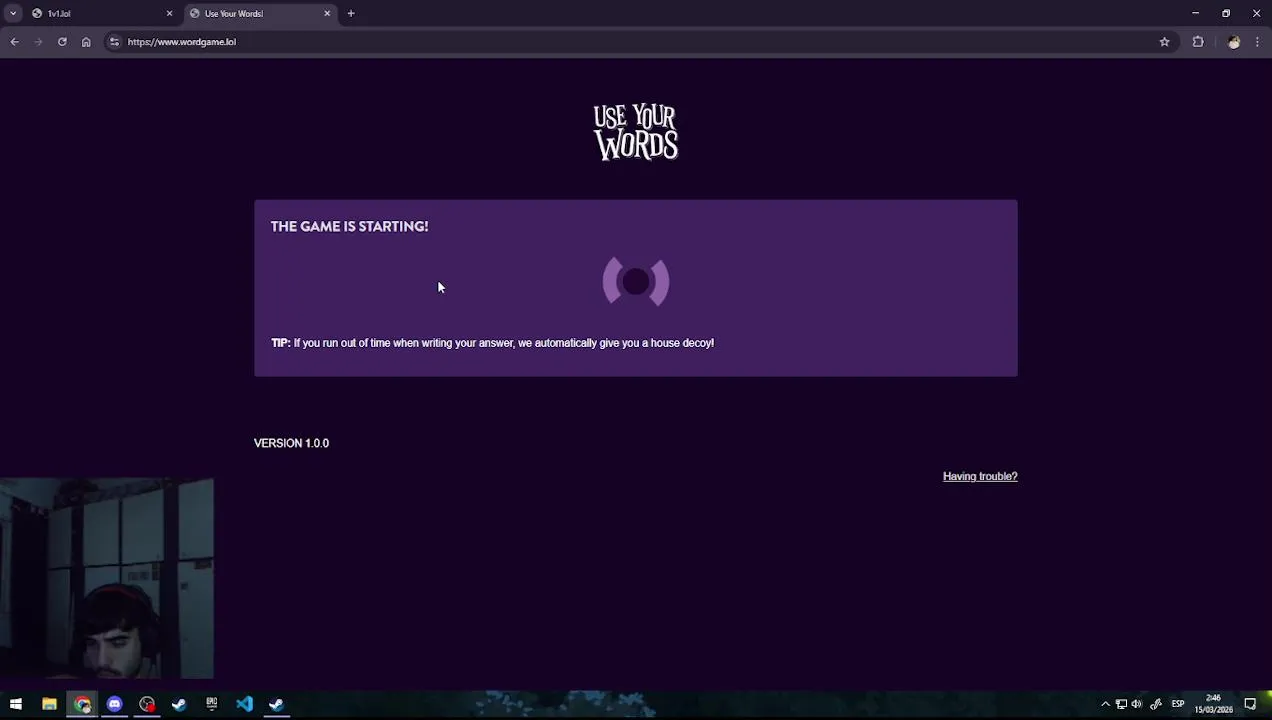
Task: Click the pen workspace tray icon
Action: tap(1156, 704)
